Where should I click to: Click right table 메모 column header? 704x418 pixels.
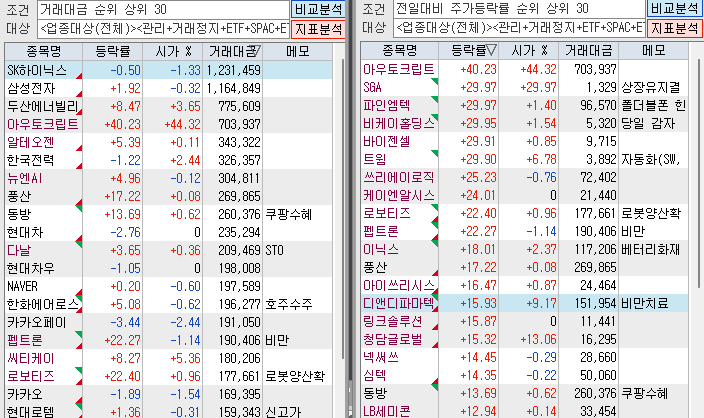(653, 51)
